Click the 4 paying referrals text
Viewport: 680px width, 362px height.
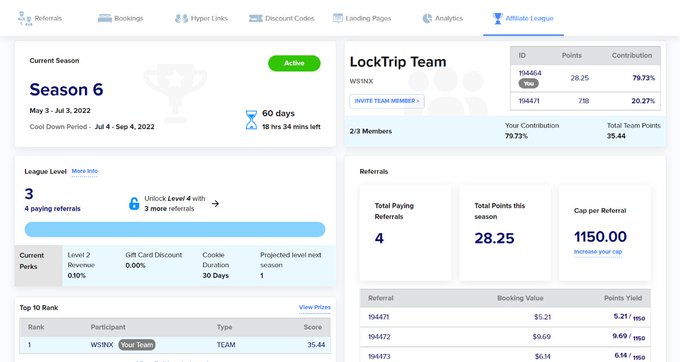coord(52,209)
